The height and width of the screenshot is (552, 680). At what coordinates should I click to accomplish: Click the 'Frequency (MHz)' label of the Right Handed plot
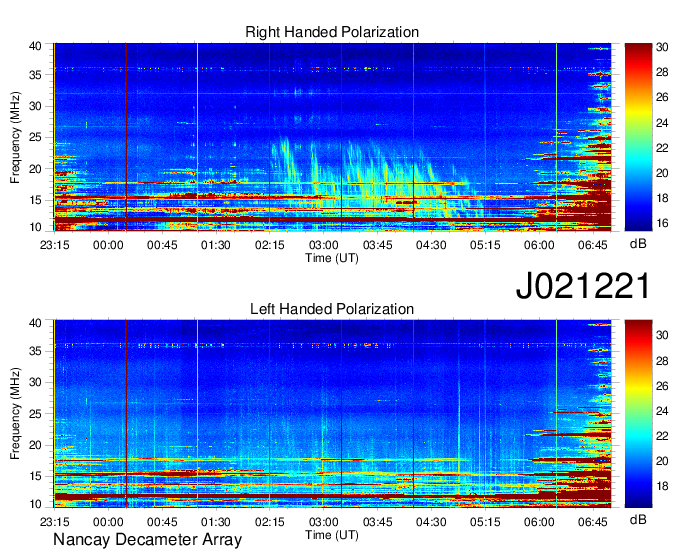[x=15, y=137]
